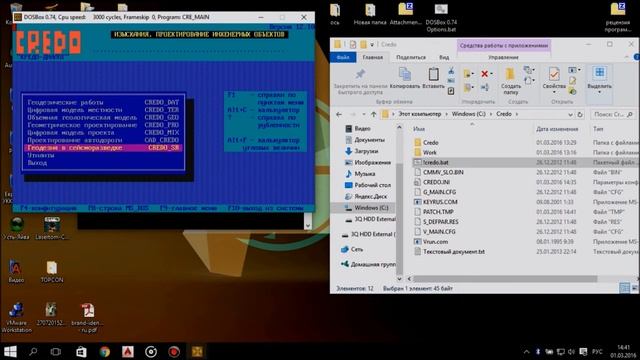Click the Rename icon in Organize group

tap(484, 87)
